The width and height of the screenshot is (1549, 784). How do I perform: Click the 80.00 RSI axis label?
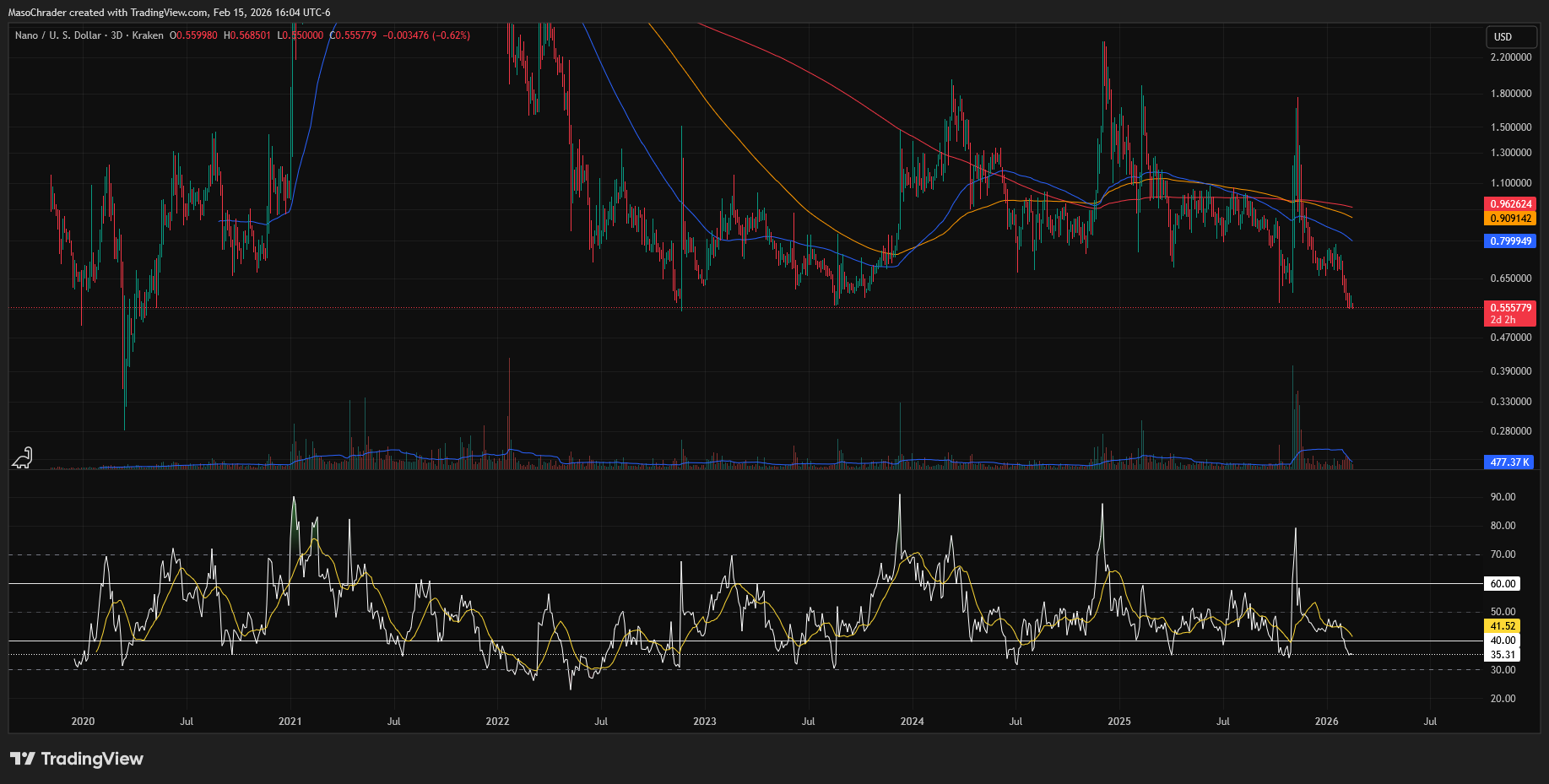(x=1503, y=526)
